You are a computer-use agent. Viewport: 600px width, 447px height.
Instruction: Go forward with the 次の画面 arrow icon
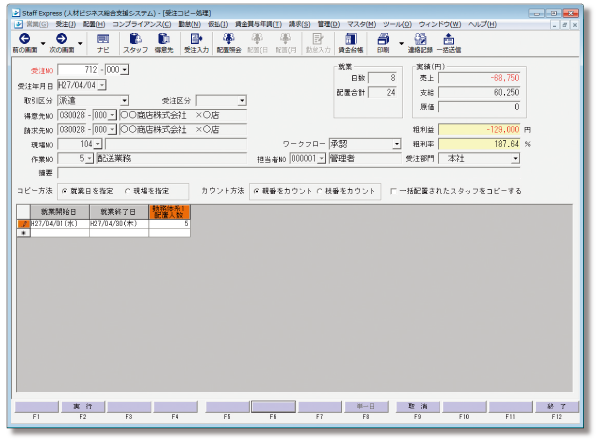tap(61, 39)
